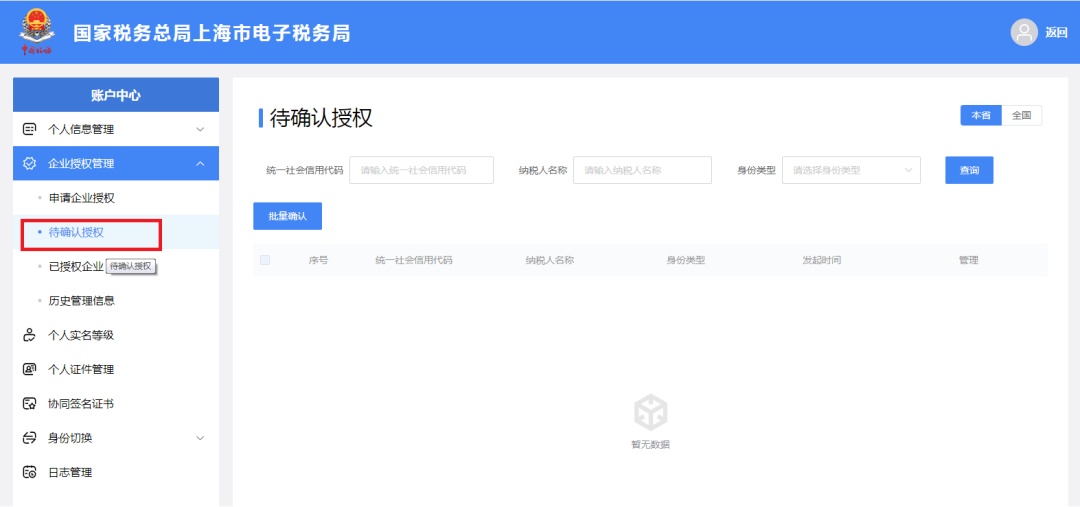Image resolution: width=1080 pixels, height=507 pixels.
Task: Collapse the 企业授权管理 menu chevron
Action: click(200, 163)
